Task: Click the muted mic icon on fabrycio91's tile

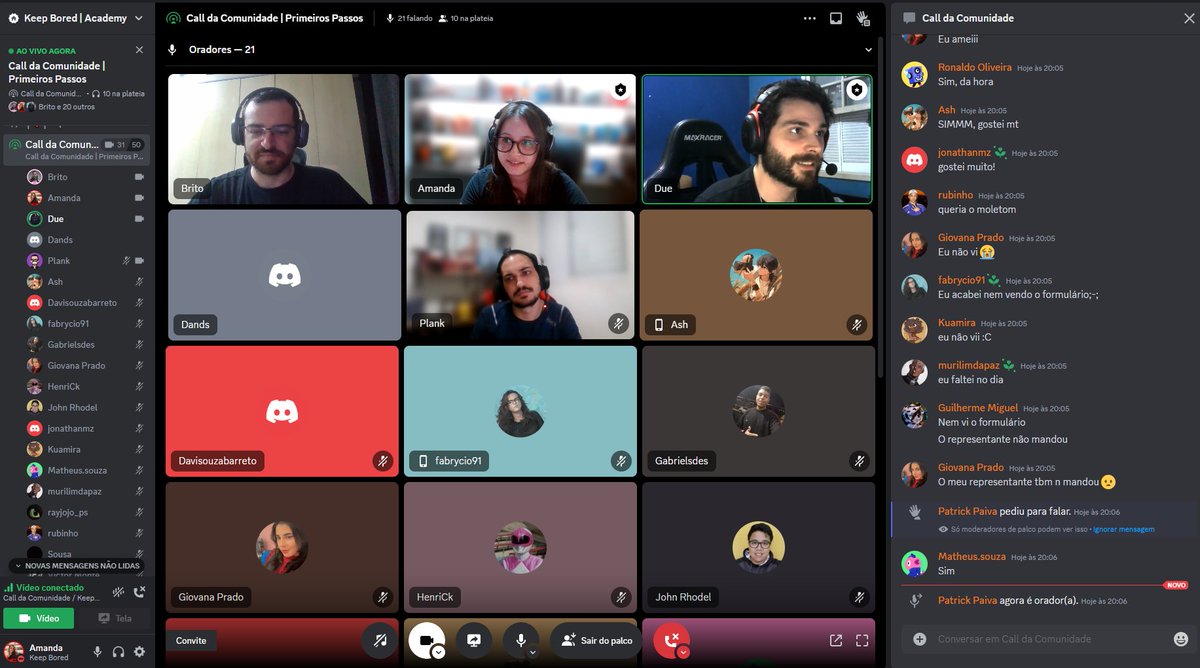Action: click(x=619, y=461)
